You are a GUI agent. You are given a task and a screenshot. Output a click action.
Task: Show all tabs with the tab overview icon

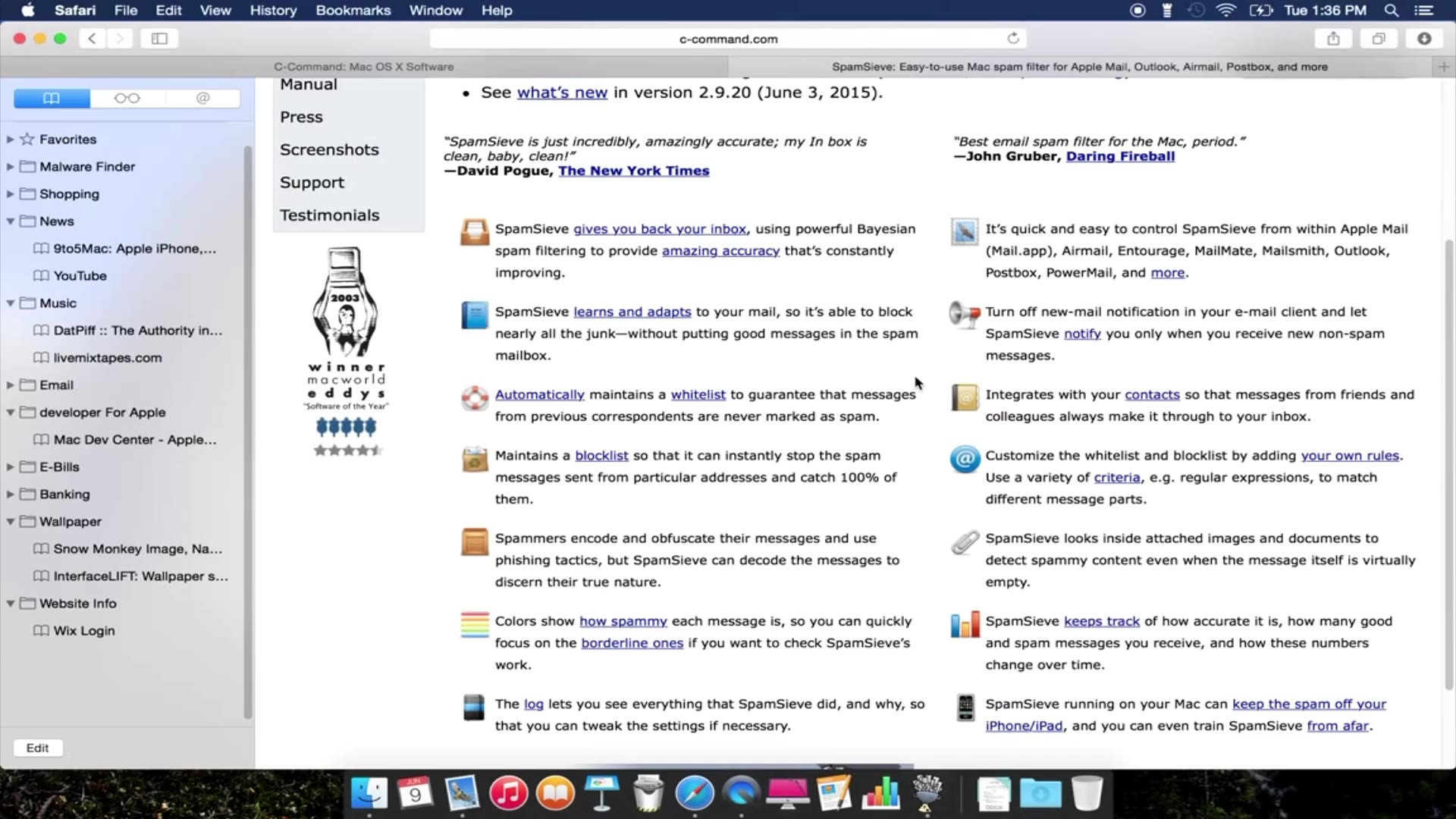pos(1379,39)
